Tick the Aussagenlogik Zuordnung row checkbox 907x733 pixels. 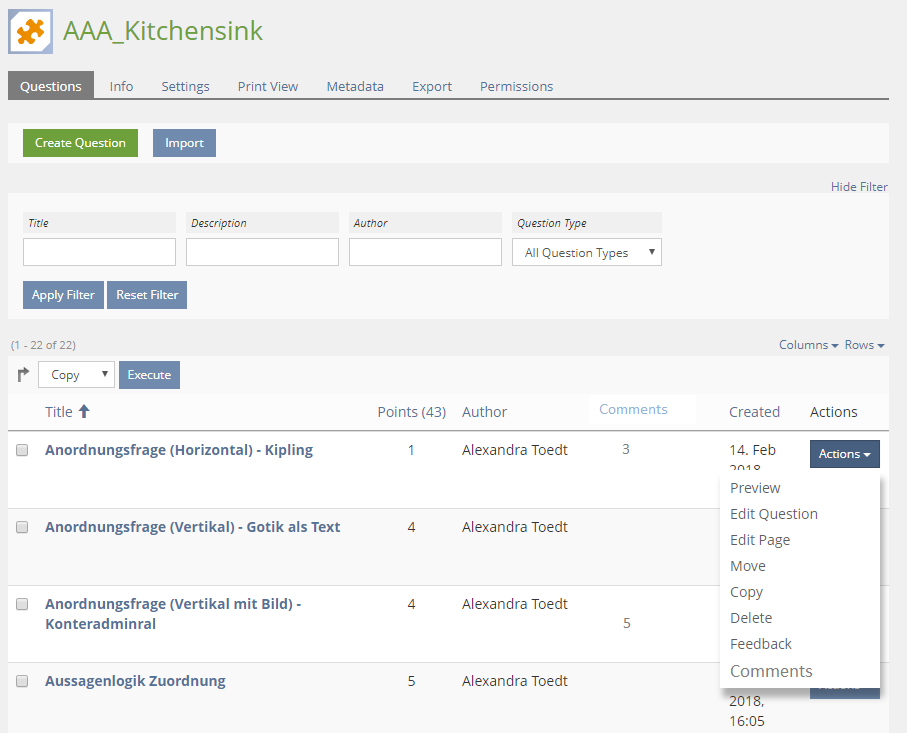point(22,681)
